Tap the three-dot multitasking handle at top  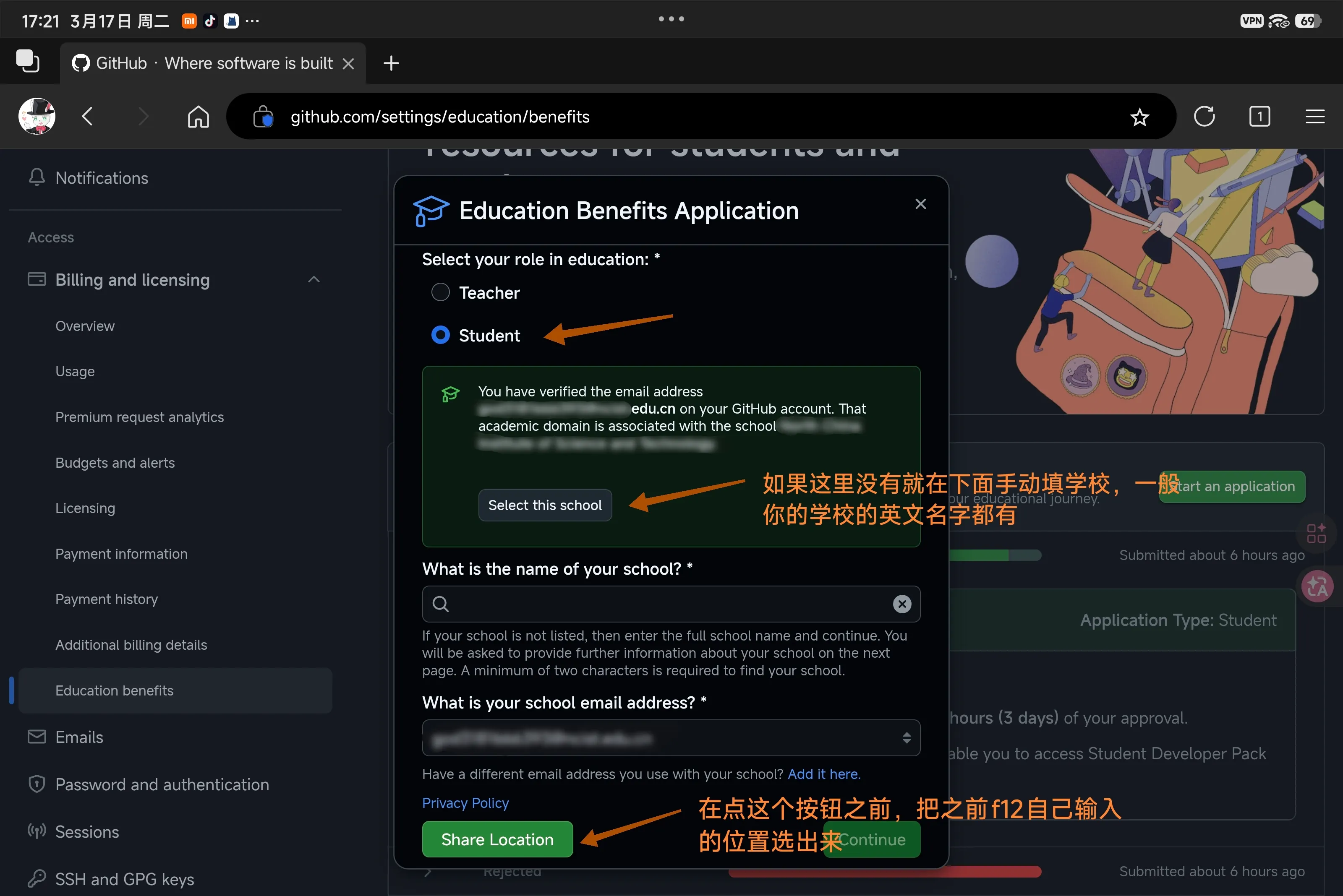point(671,19)
